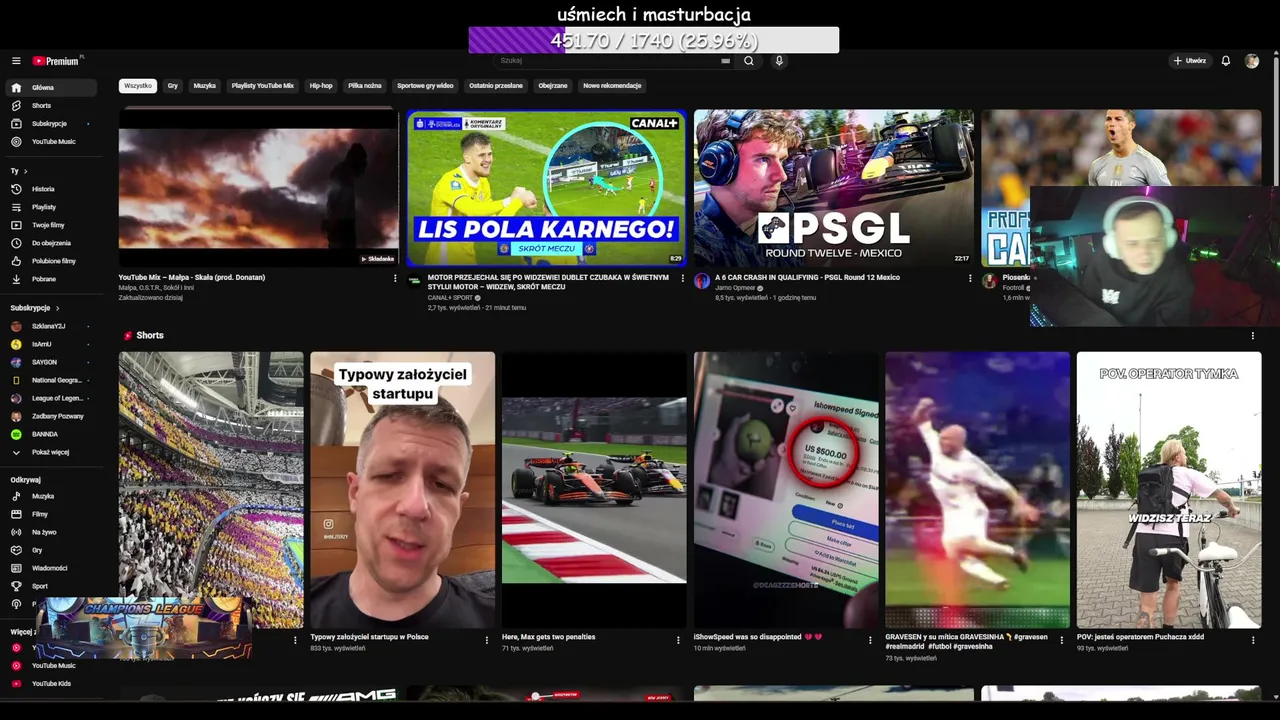Click the search magnifier button
This screenshot has width=1280, height=720.
748,61
